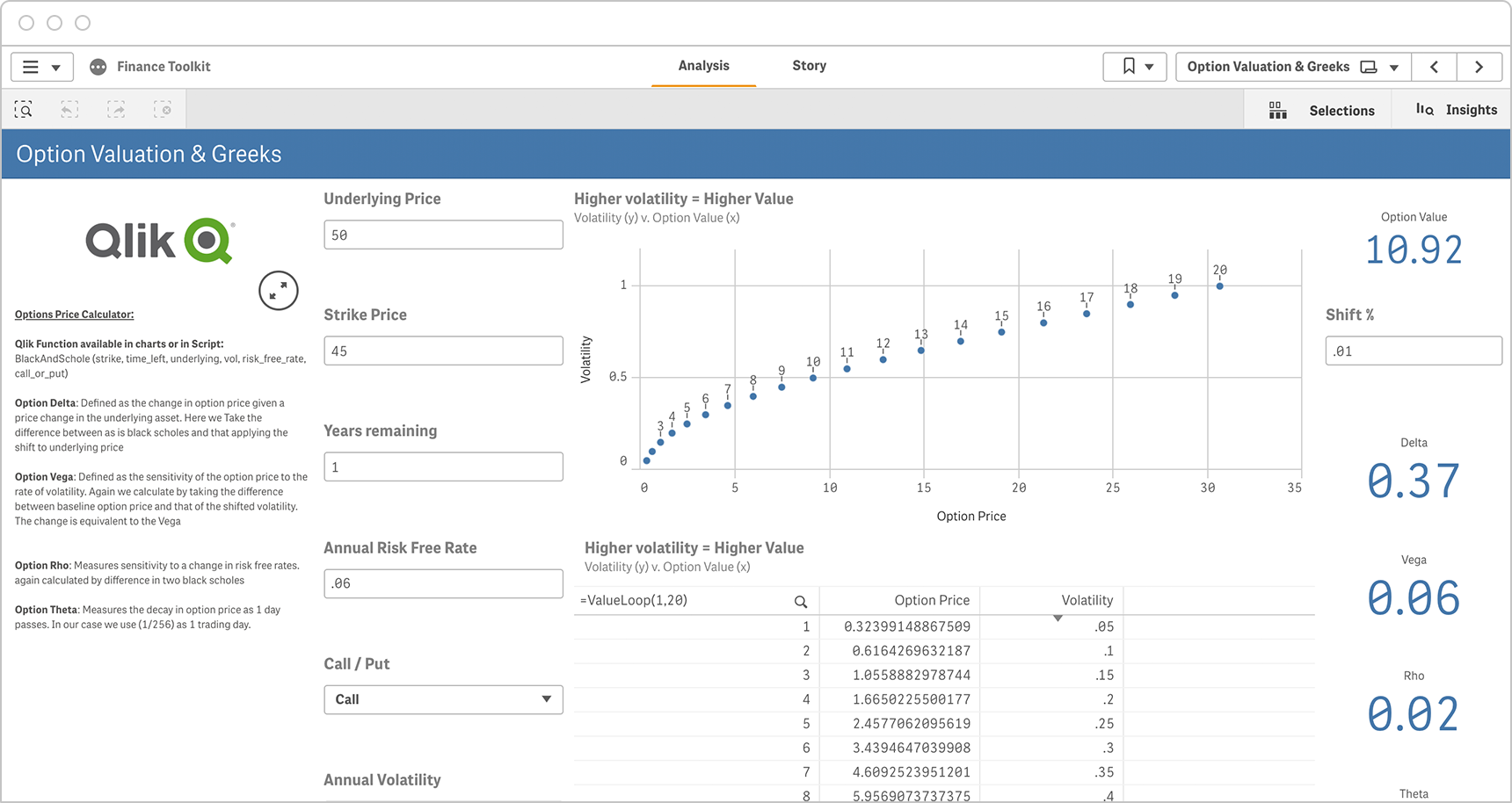Click the Rho KPI value 0.02
The image size is (1512, 803).
(1414, 714)
